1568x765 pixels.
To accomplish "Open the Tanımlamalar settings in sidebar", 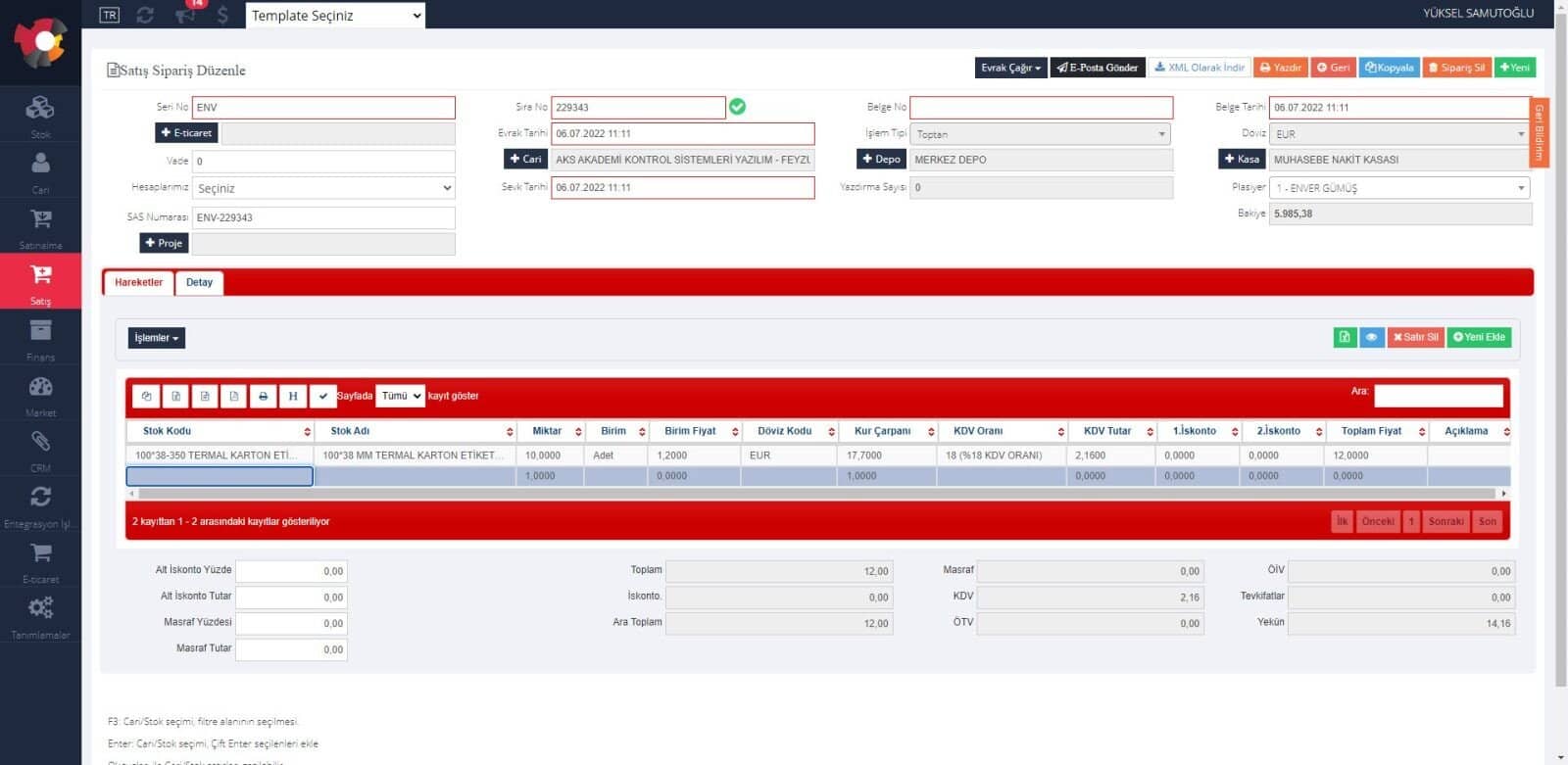I will [40, 617].
